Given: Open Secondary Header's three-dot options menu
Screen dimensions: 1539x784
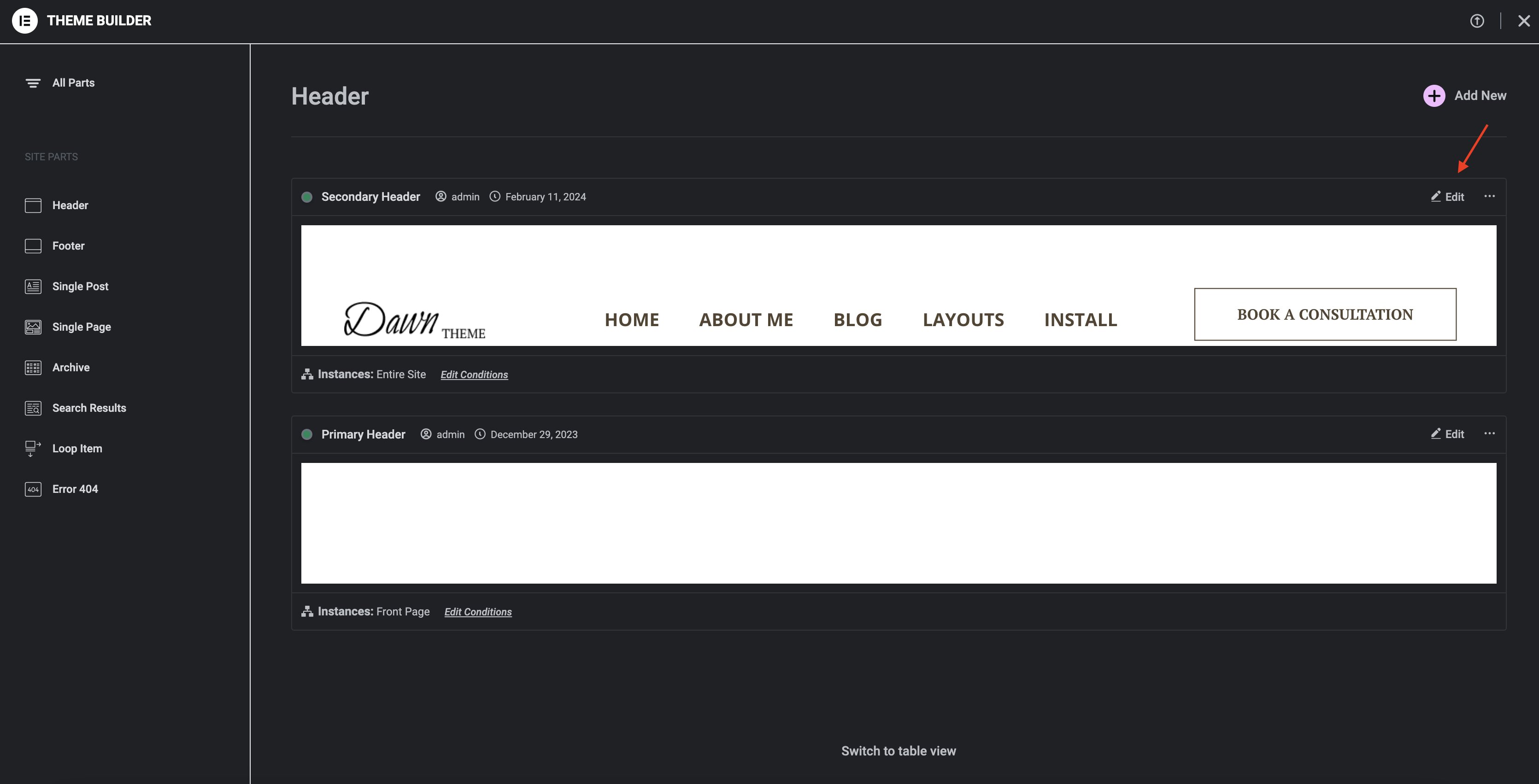Looking at the screenshot, I should 1489,196.
